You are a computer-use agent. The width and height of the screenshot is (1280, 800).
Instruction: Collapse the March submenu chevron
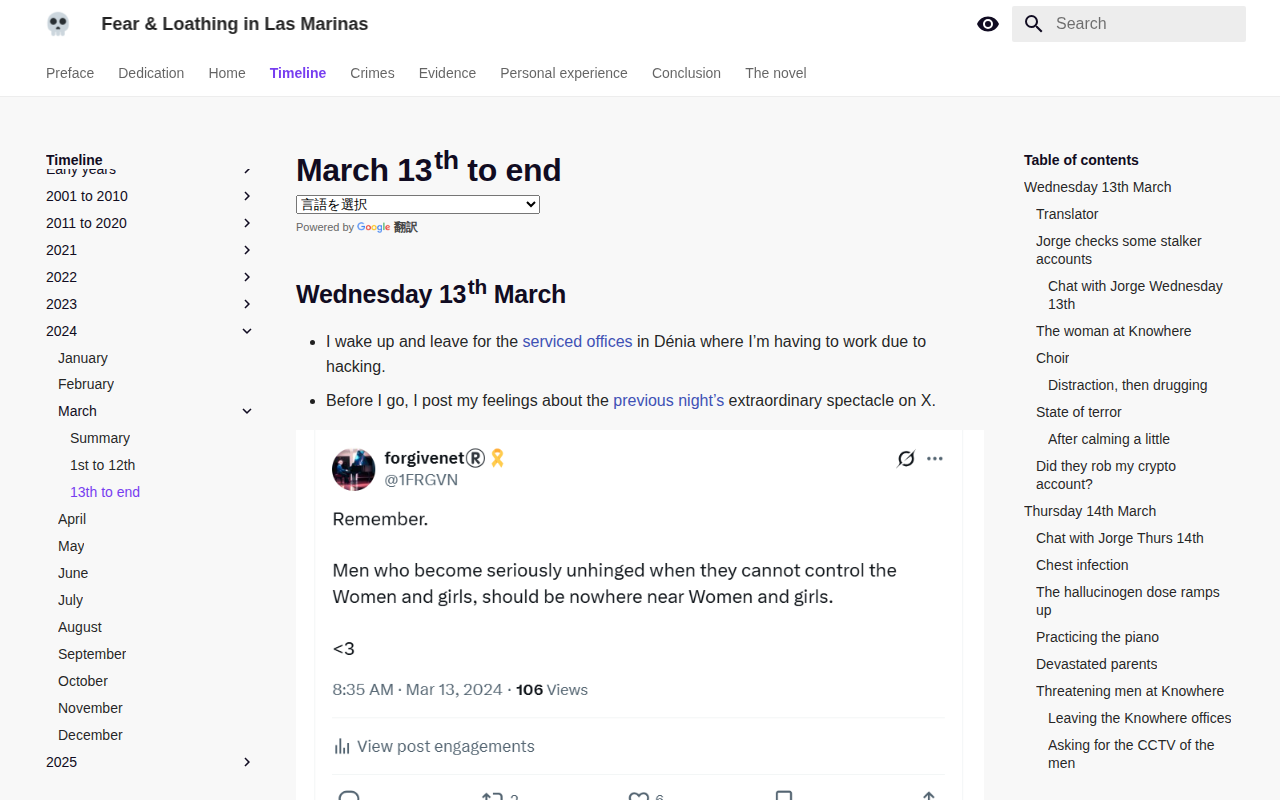pyautogui.click(x=247, y=411)
